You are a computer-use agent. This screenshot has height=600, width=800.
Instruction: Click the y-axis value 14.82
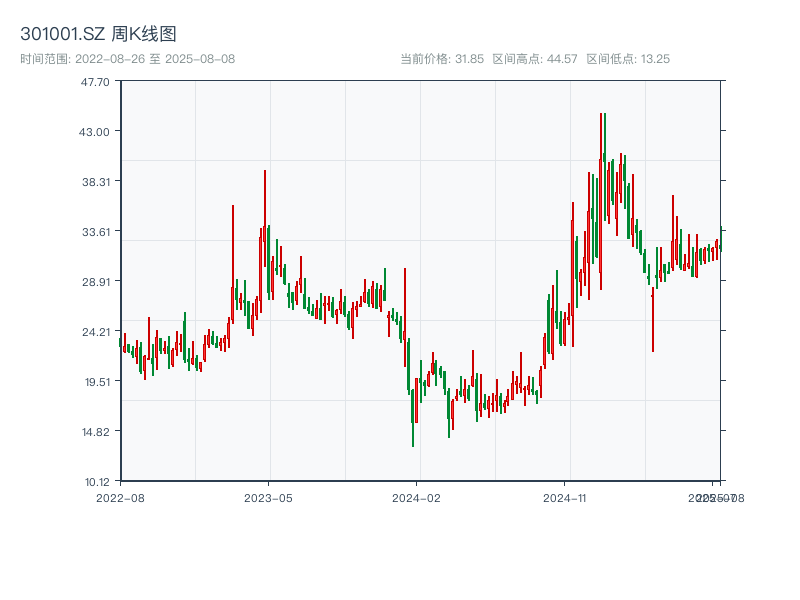pyautogui.click(x=96, y=432)
